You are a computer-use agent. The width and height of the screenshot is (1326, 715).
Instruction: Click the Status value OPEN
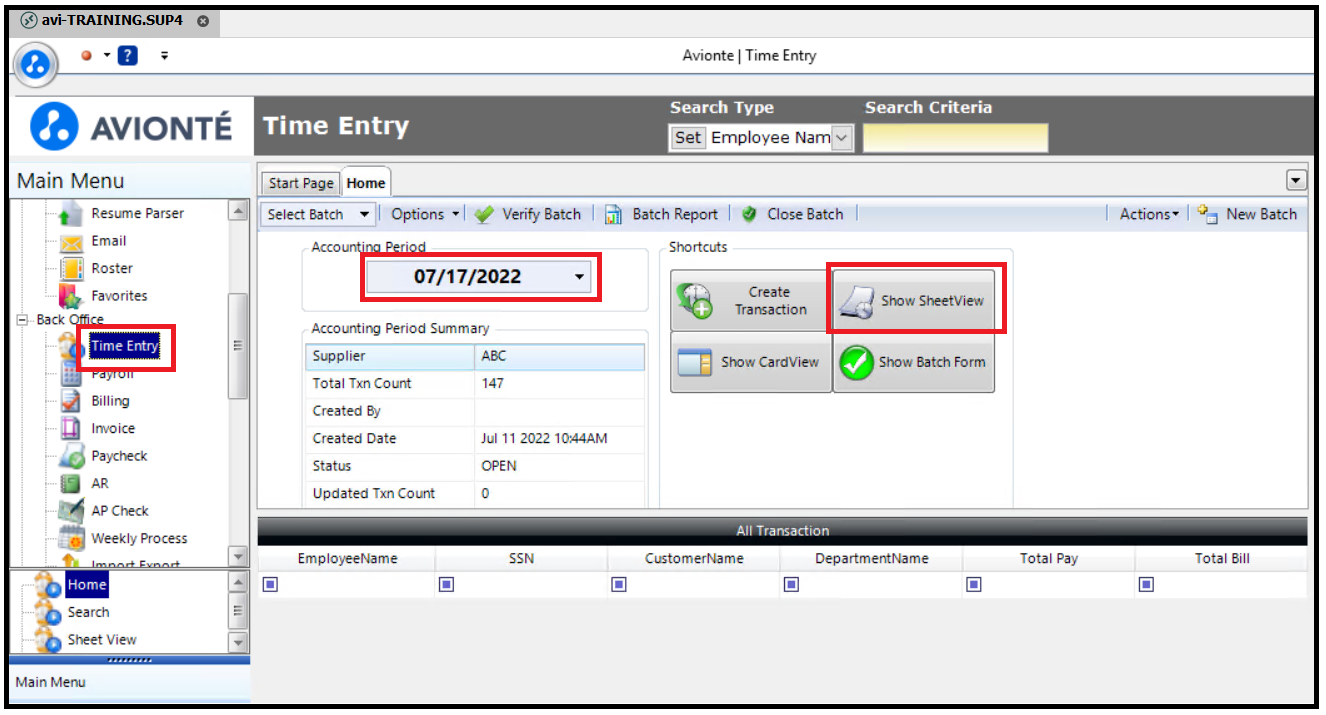[x=559, y=466]
